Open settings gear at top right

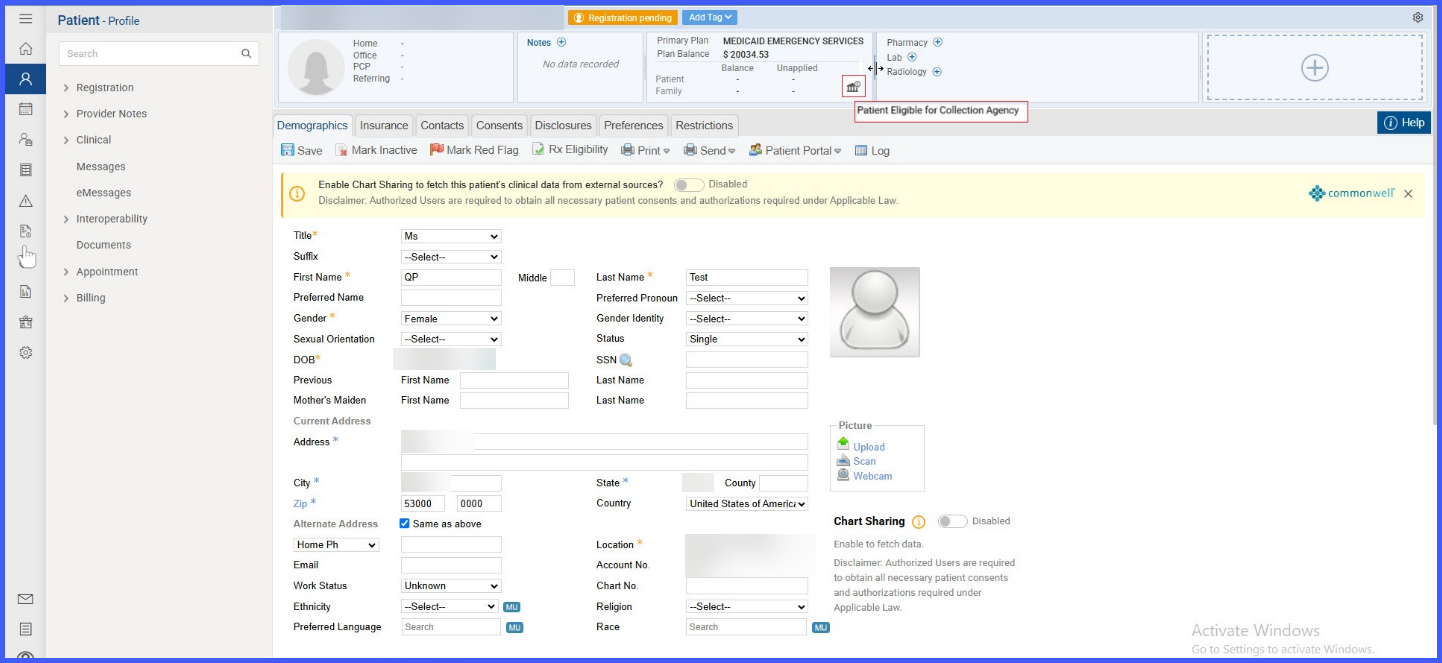click(1418, 17)
